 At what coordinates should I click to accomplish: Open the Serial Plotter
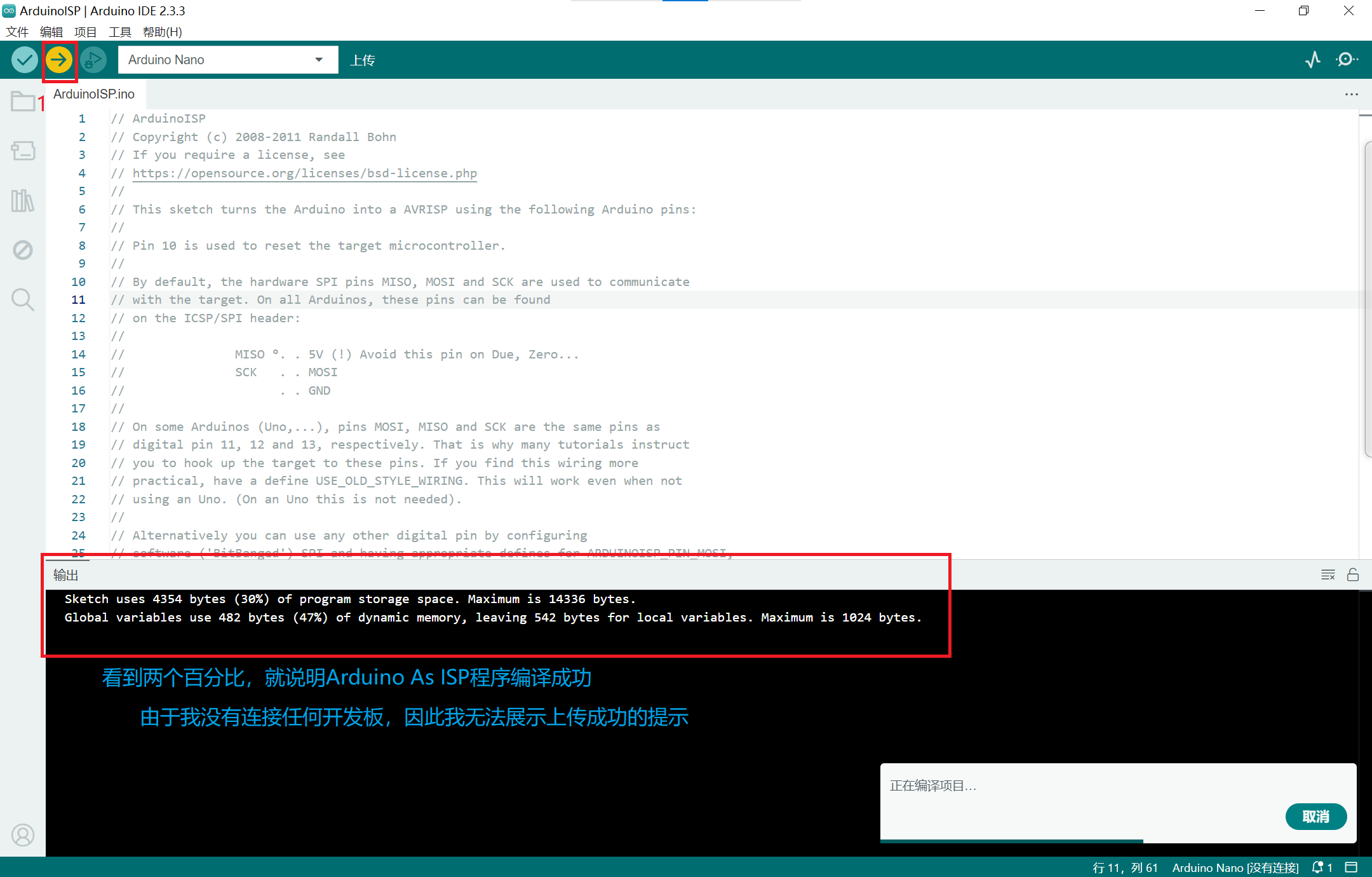(1312, 60)
